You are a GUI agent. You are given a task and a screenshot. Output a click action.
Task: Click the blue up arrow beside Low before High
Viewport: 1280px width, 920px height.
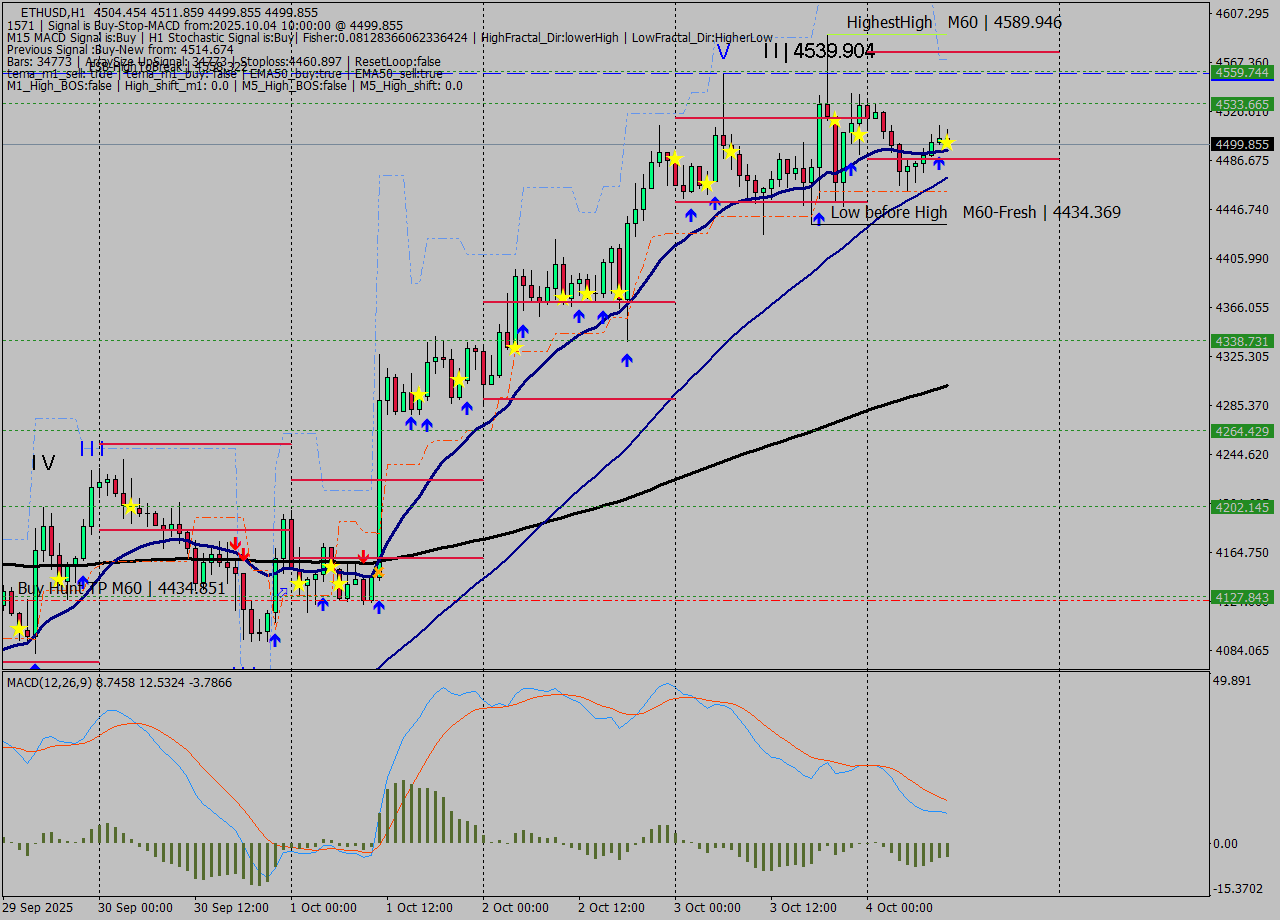tap(819, 217)
